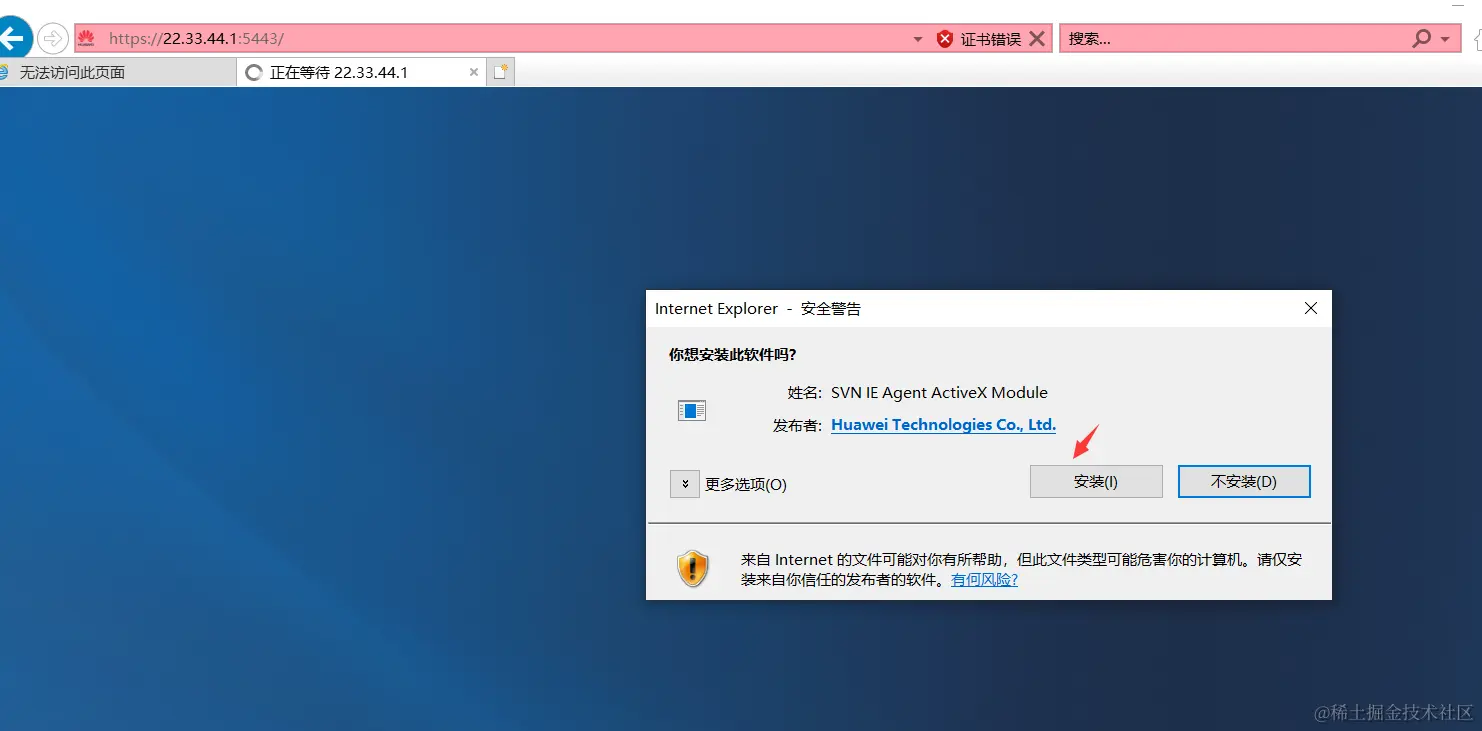Open the 有何风险? risk link
This screenshot has width=1482, height=731.
pos(984,579)
